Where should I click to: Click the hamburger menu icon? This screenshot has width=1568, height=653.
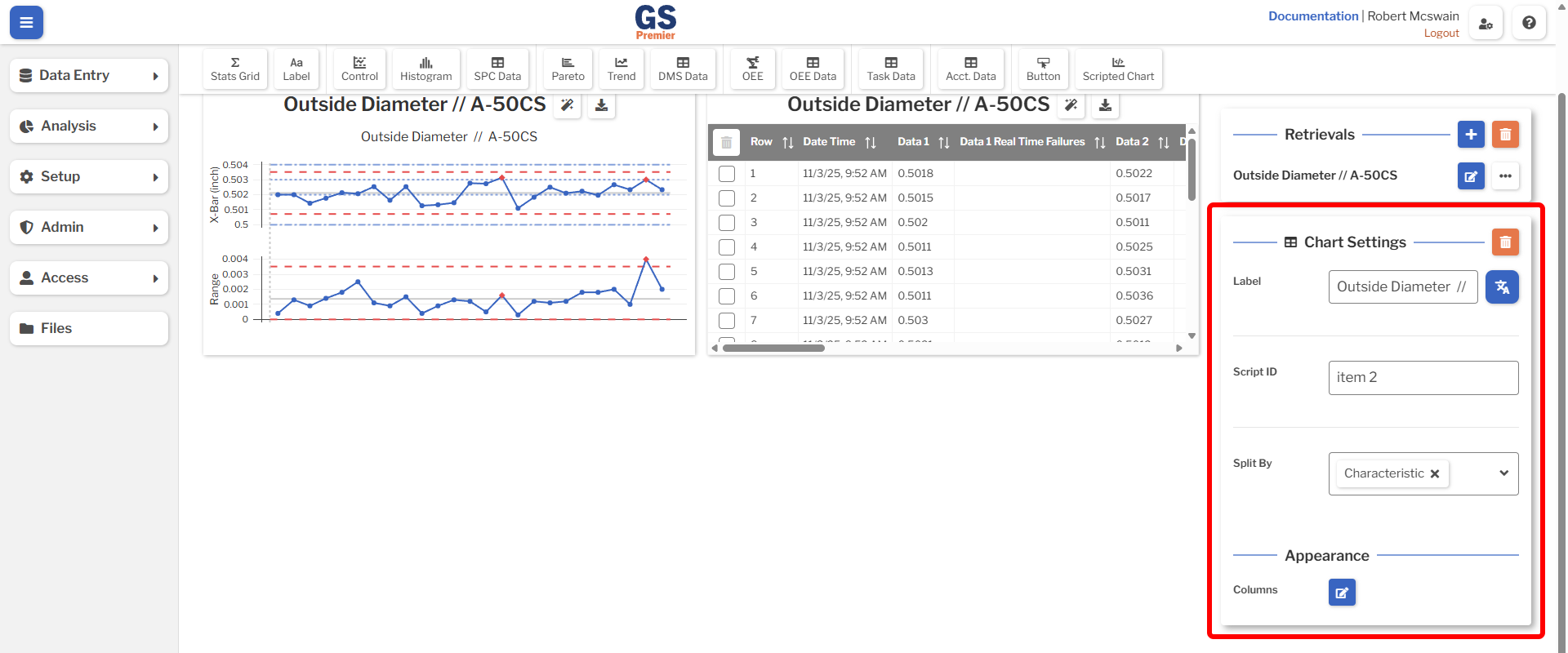(x=26, y=23)
